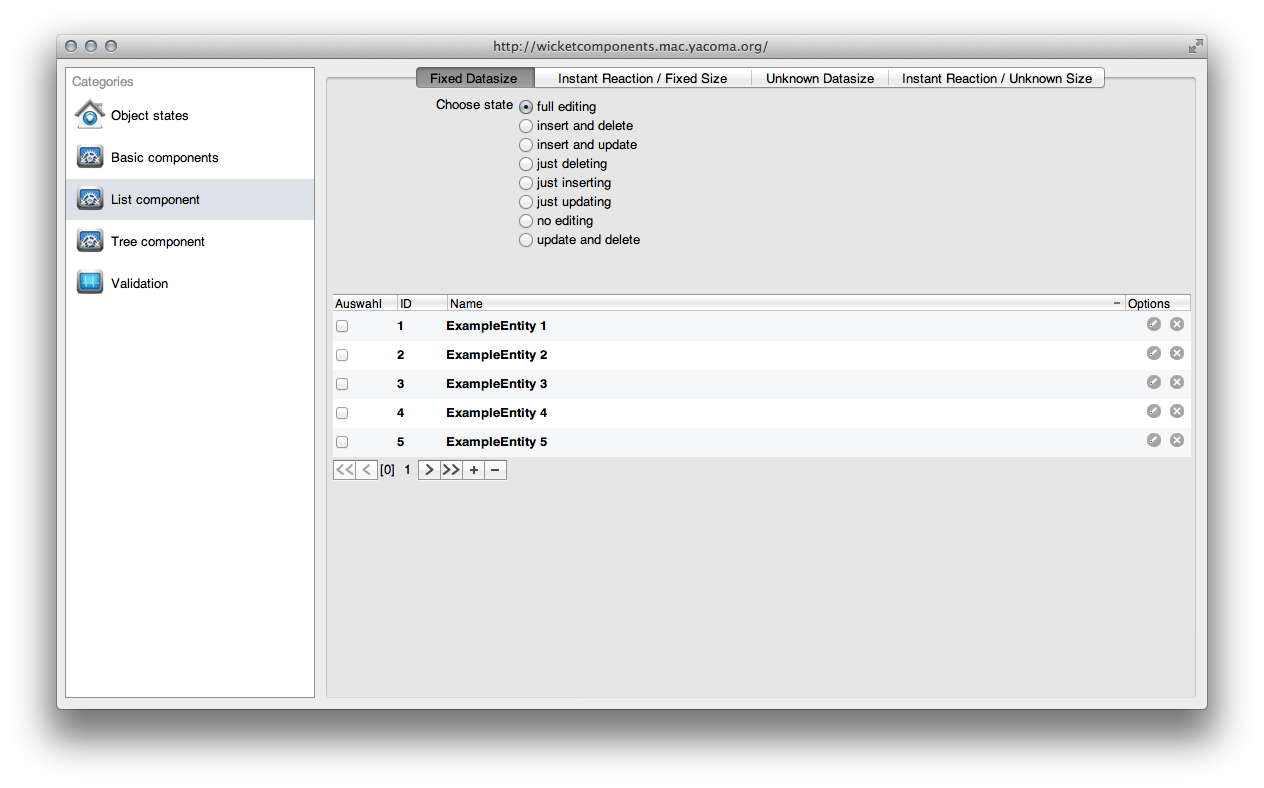Check the Auswahl checkbox for ExampleEntity 2
The image size is (1264, 788).
[x=342, y=354]
